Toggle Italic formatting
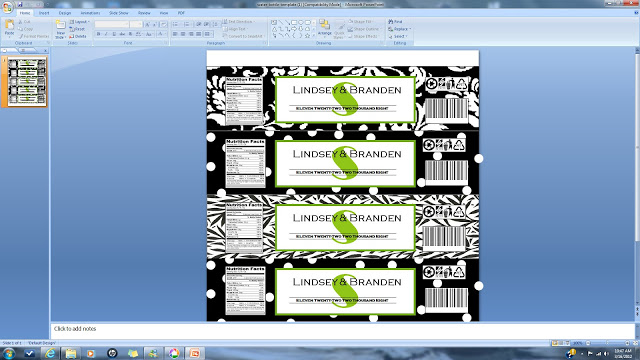 point(106,34)
